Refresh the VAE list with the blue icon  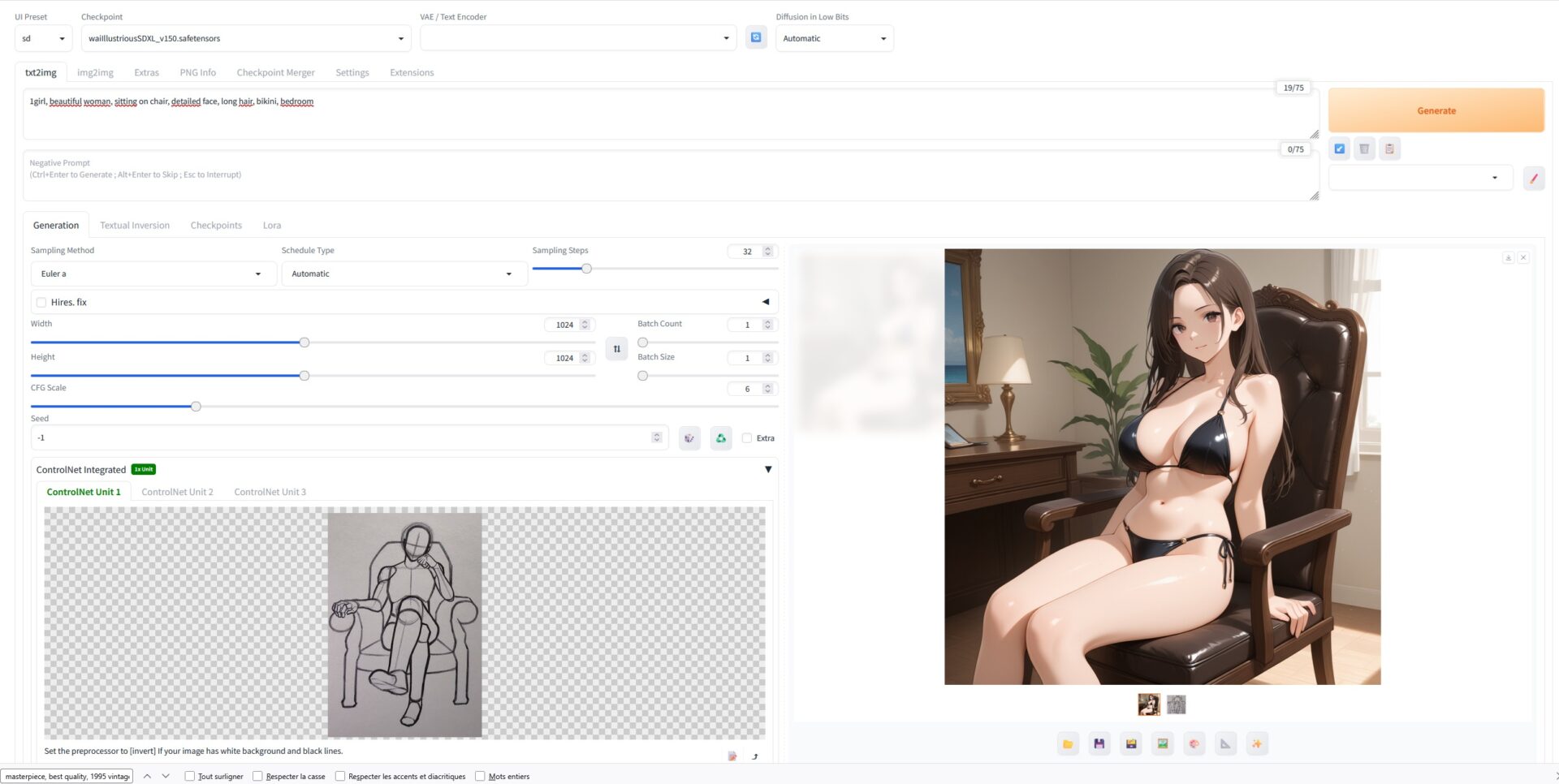[756, 37]
